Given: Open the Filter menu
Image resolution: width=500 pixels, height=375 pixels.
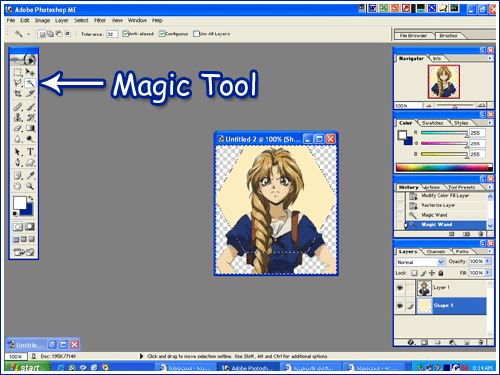Looking at the screenshot, I should click(x=100, y=20).
